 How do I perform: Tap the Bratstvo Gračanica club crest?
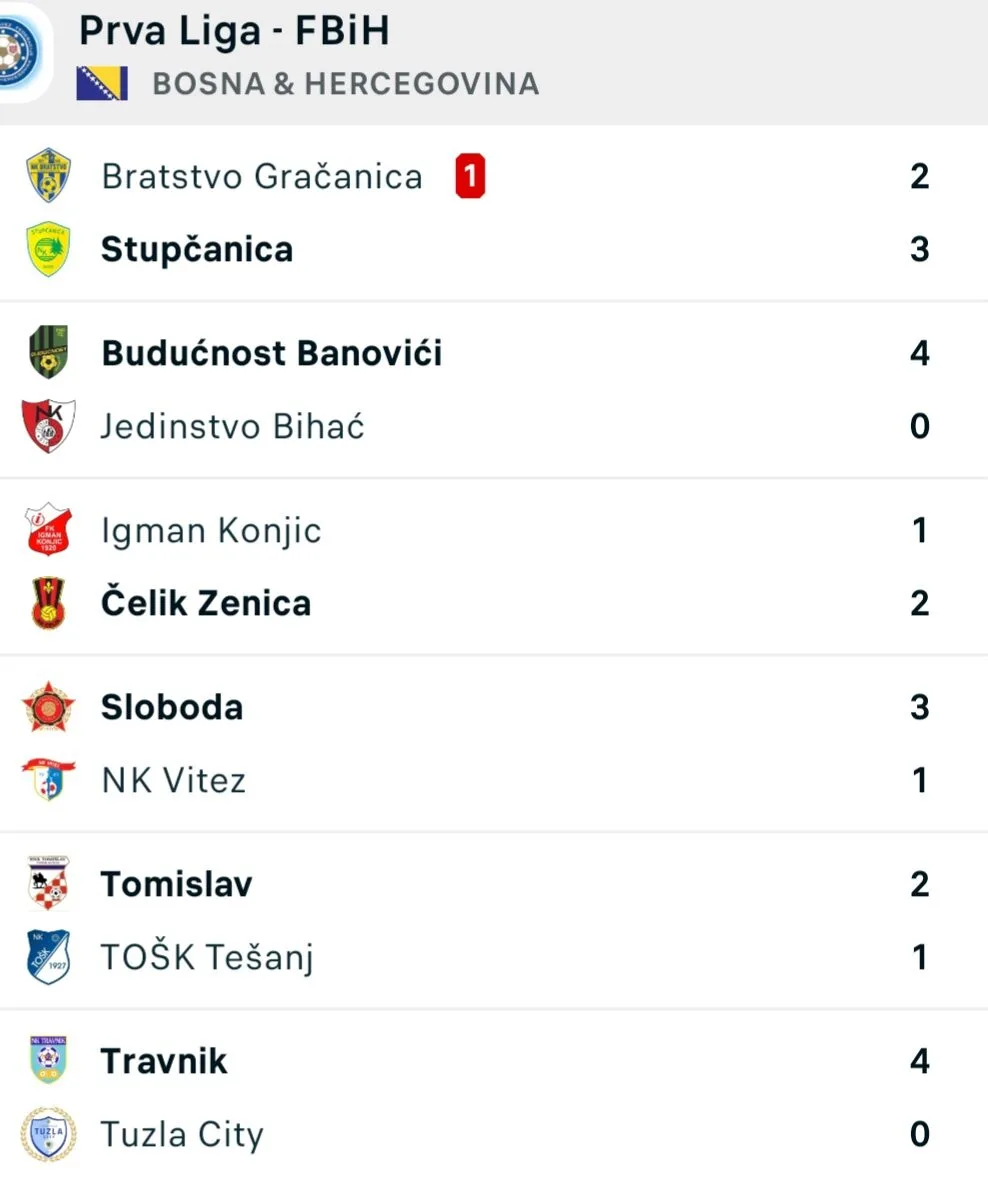click(x=48, y=176)
